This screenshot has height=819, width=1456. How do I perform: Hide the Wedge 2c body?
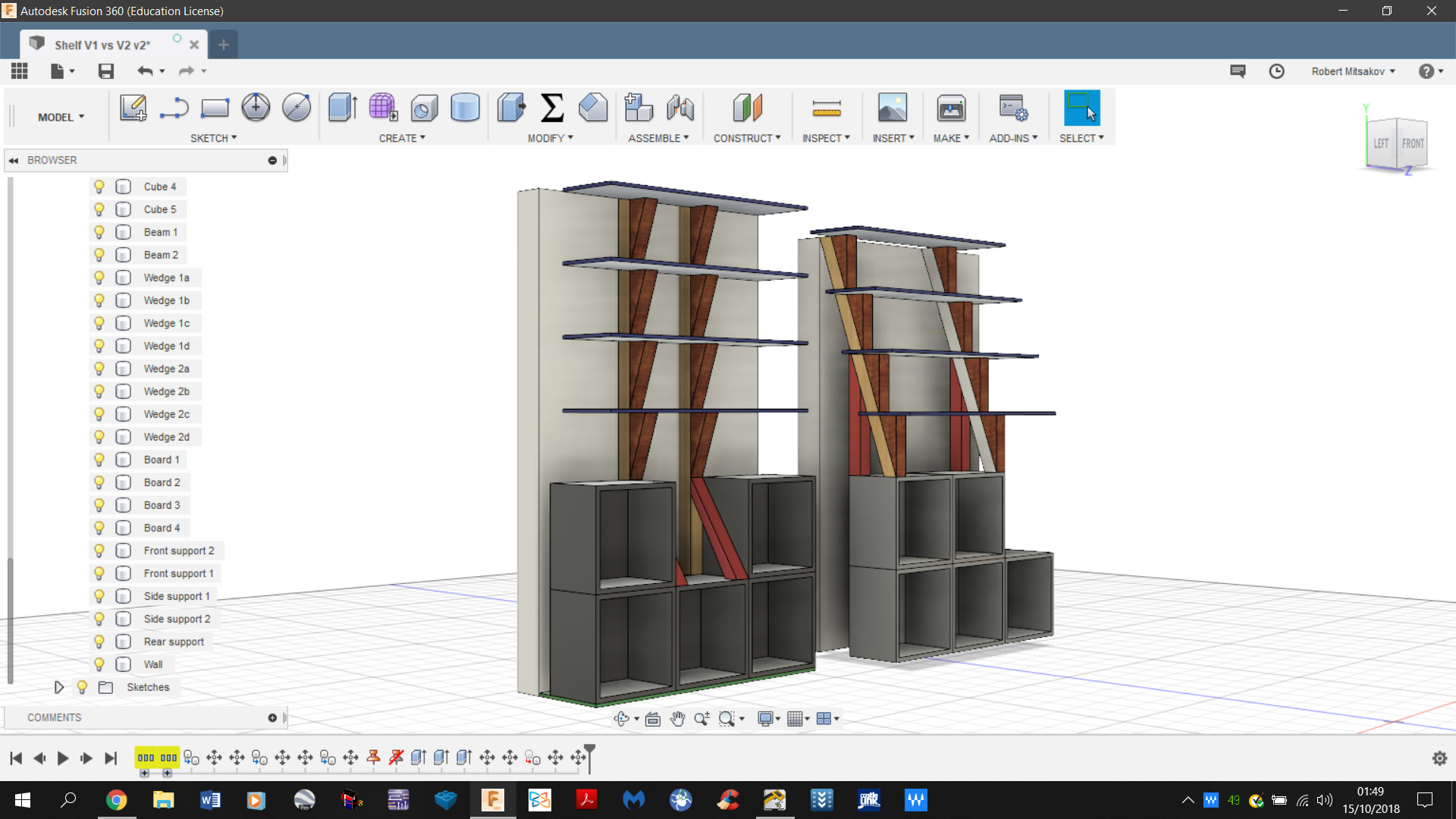pos(99,414)
